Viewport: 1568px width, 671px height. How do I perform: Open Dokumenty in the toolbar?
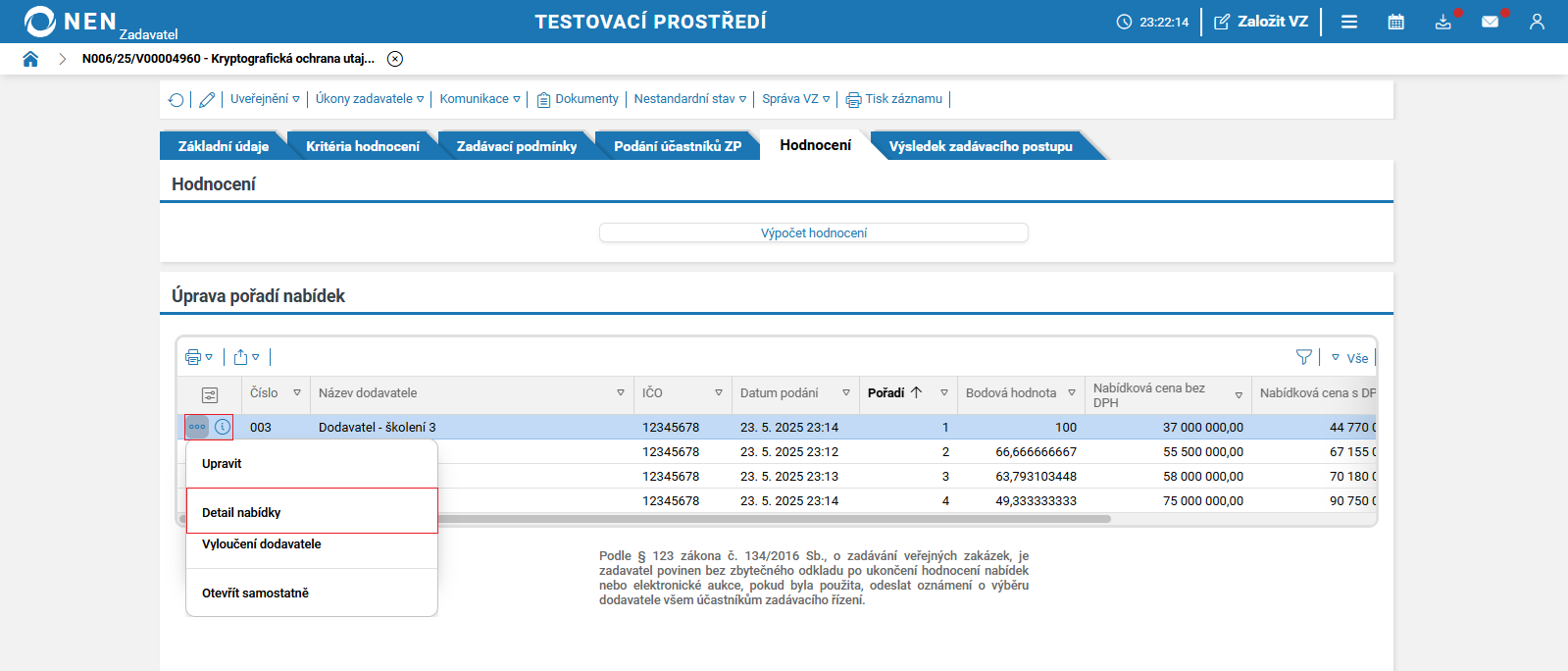(x=578, y=99)
